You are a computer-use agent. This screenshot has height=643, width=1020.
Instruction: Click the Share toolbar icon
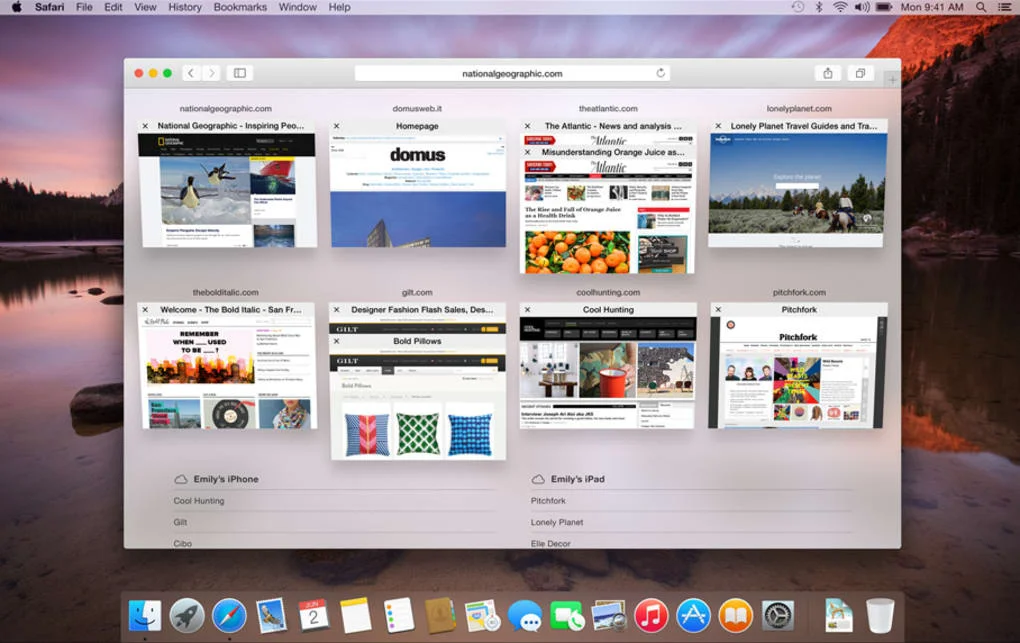tap(827, 73)
